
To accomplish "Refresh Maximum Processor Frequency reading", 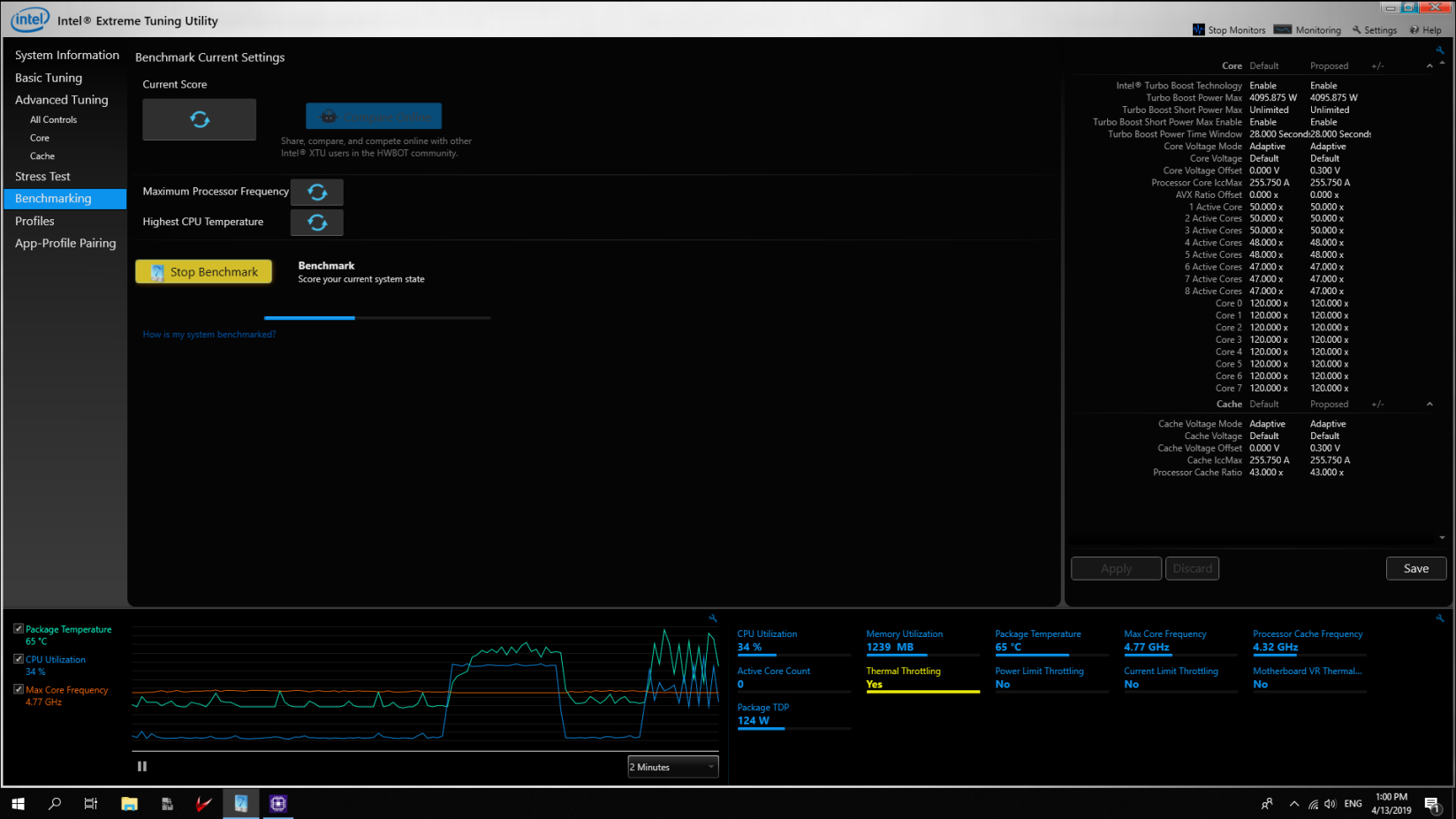I will tap(316, 192).
